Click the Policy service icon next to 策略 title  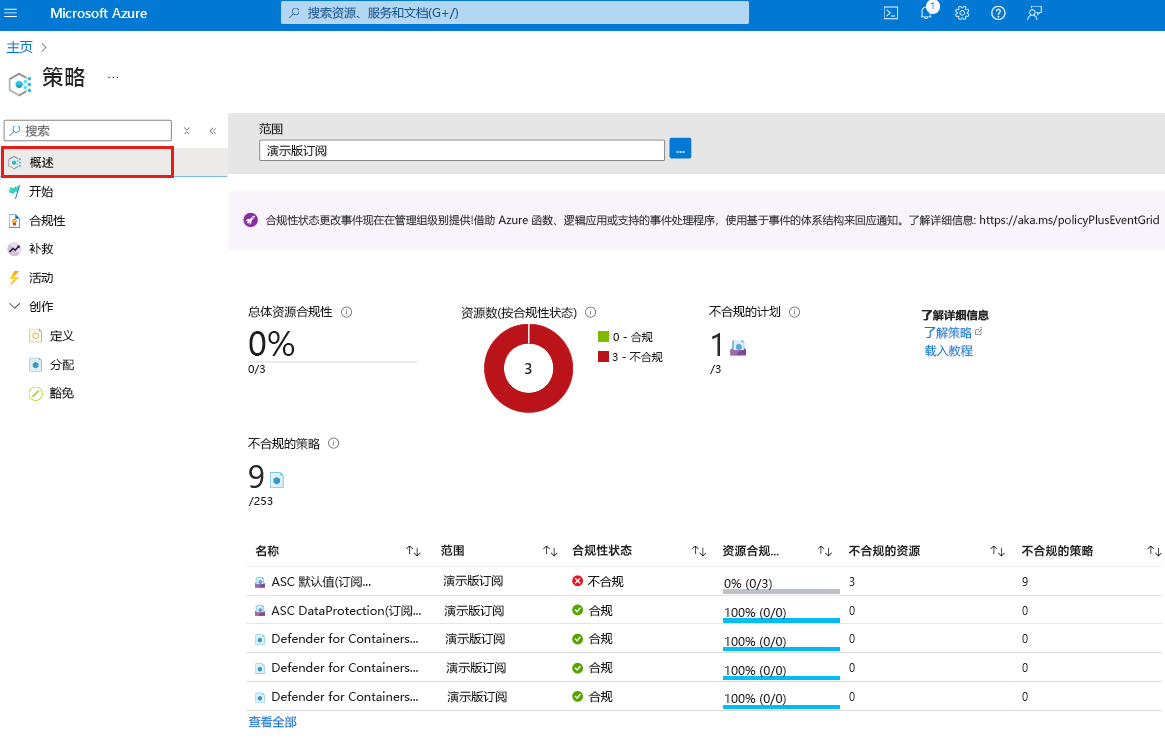20,83
